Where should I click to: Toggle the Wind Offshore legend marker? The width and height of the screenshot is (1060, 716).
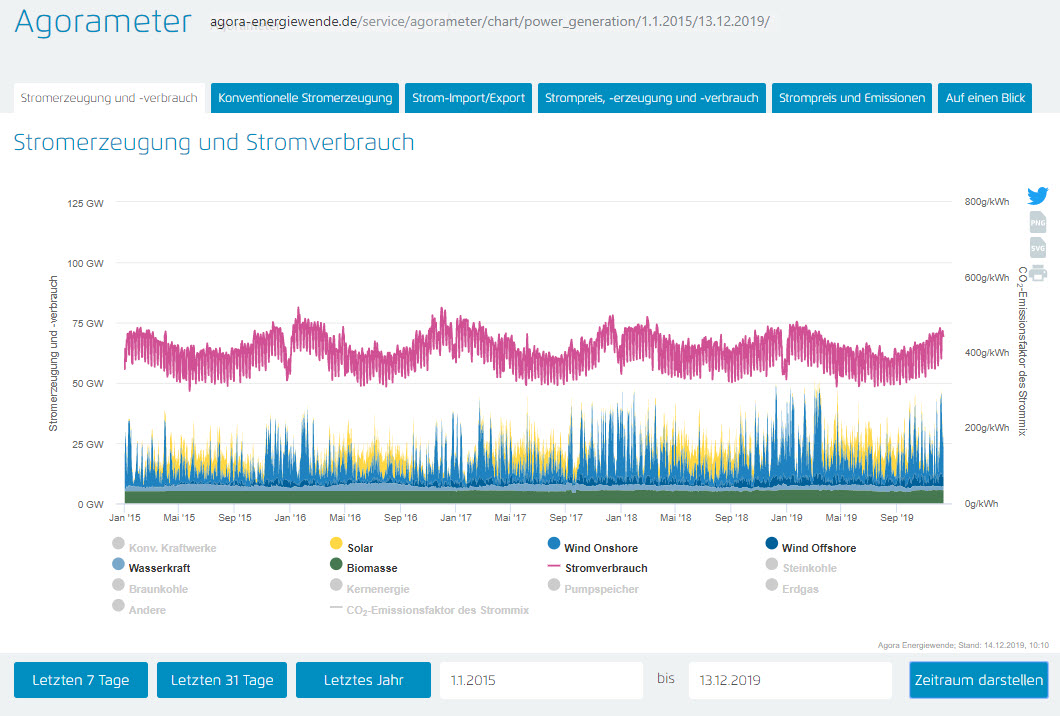tap(772, 544)
